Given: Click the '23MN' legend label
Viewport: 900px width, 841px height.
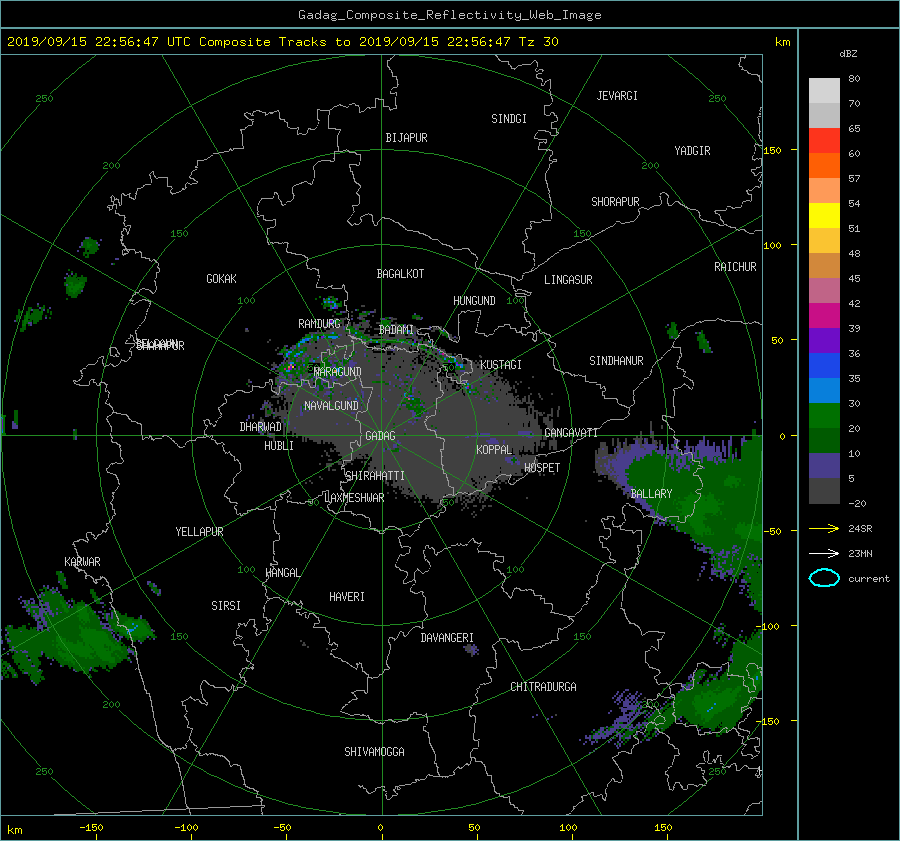Looking at the screenshot, I should point(860,553).
